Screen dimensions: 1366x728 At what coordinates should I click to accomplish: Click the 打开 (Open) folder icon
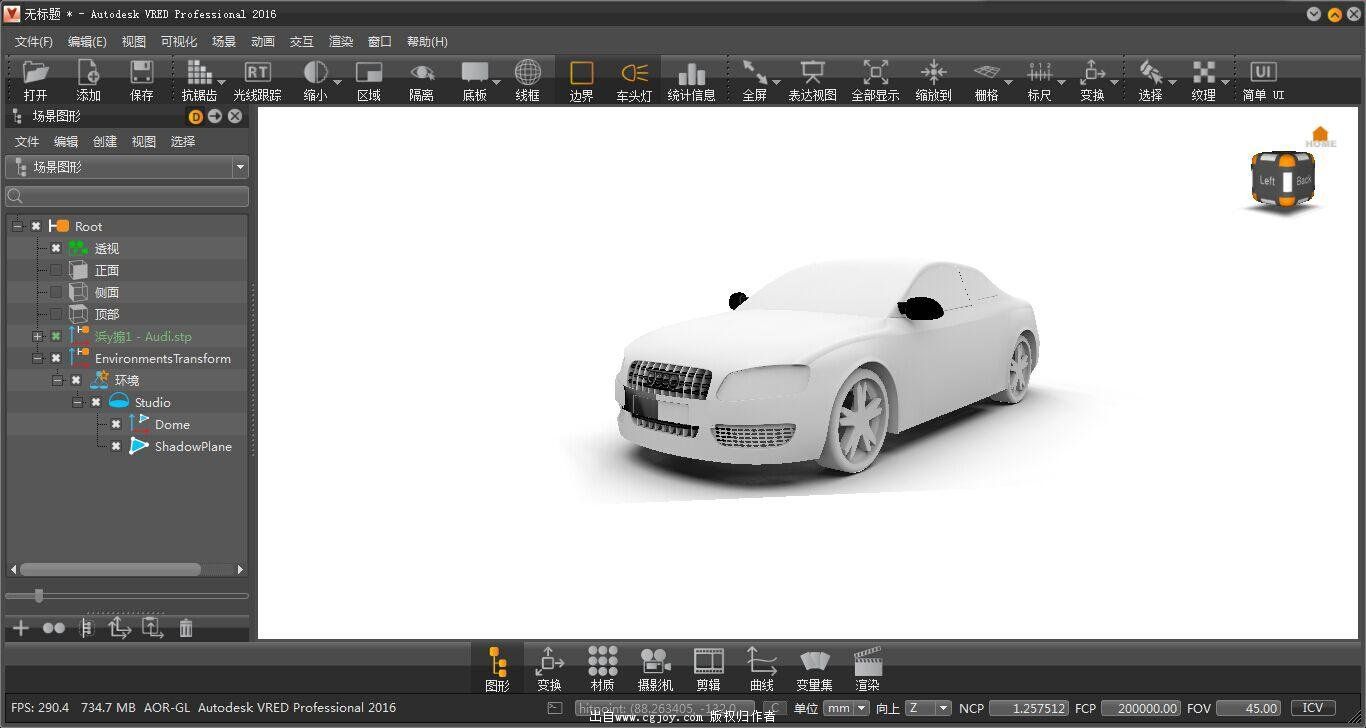coord(36,72)
